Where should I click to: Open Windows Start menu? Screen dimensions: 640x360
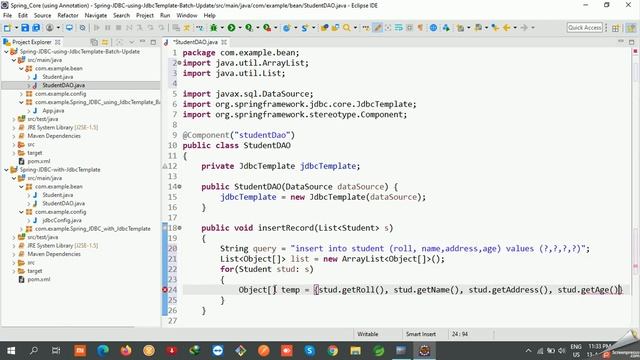(x=11, y=351)
